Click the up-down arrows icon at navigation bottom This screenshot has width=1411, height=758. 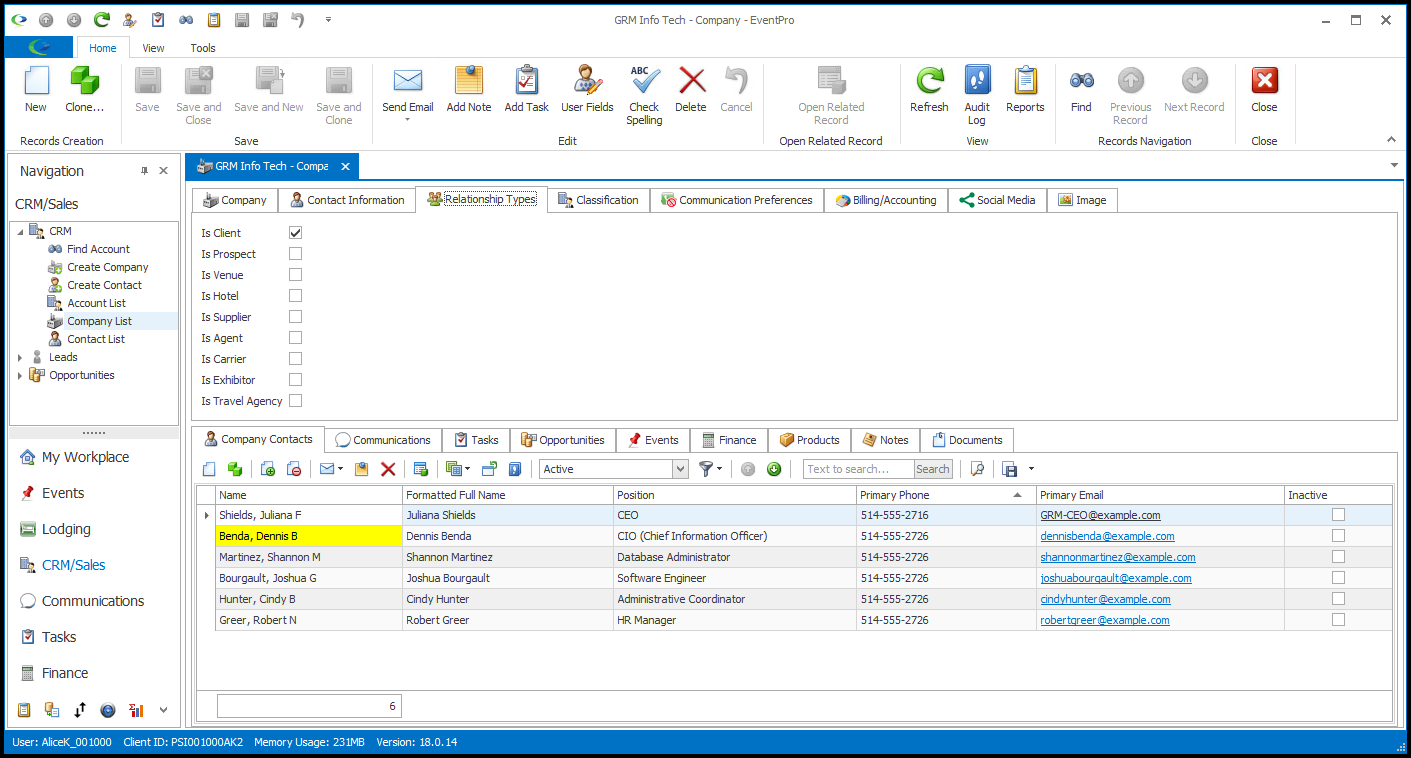pos(80,710)
